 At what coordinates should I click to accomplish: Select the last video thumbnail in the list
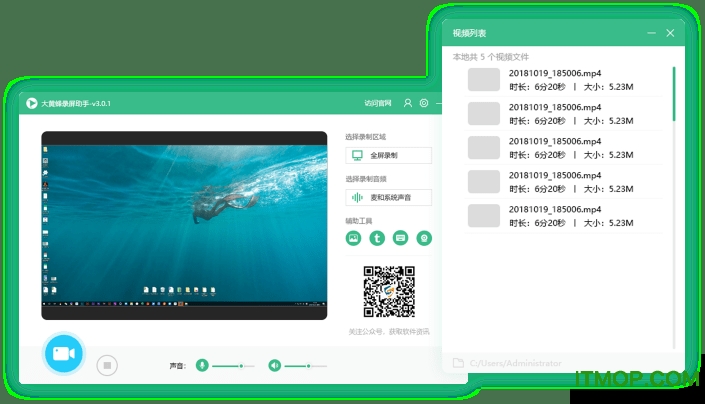[484, 215]
